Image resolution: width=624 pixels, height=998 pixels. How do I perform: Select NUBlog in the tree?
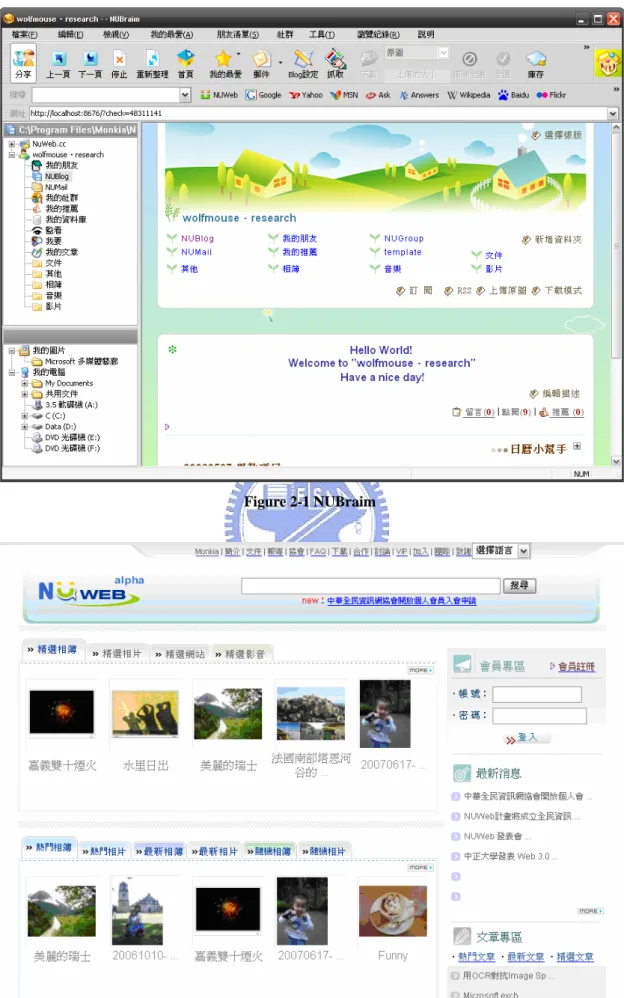tap(57, 176)
